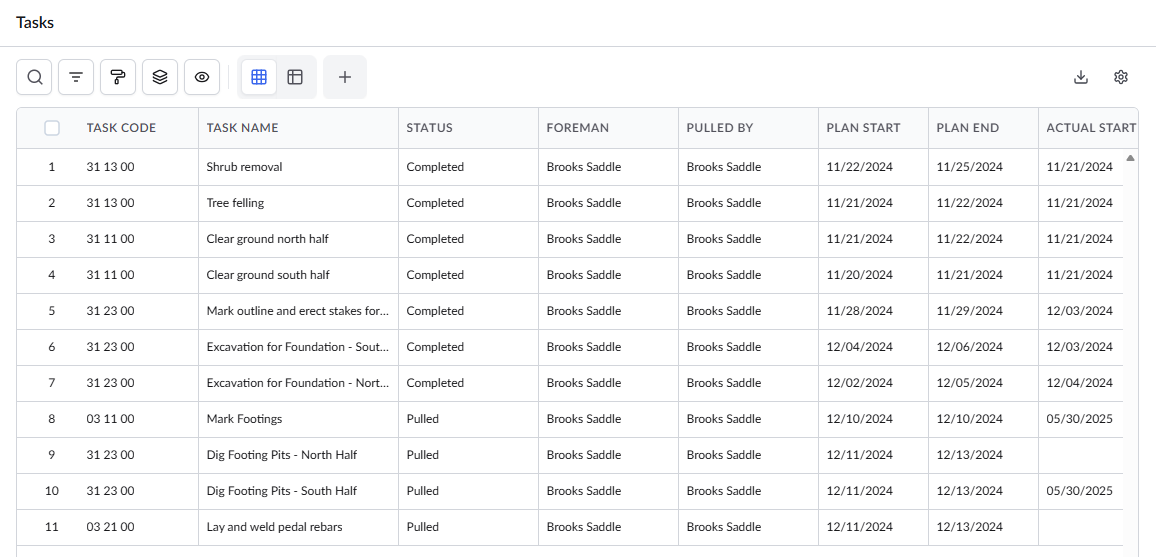This screenshot has height=557, width=1156.
Task: Click plan start 12/10/2024
Action: click(x=860, y=419)
